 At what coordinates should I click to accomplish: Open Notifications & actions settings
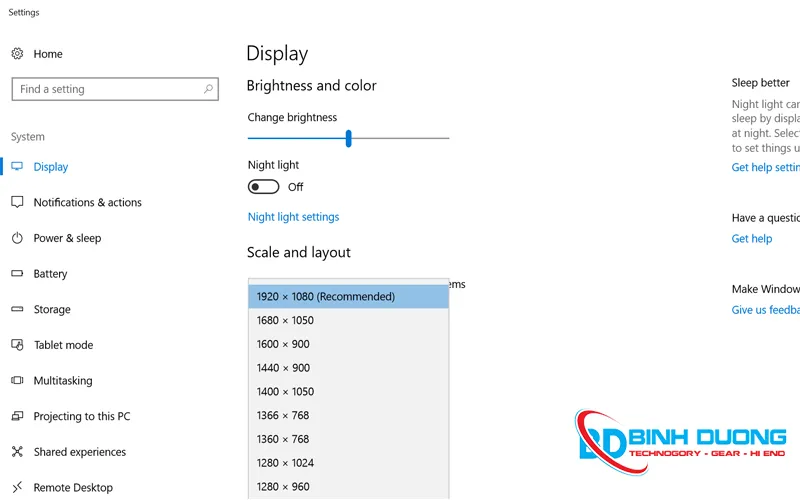[x=87, y=202]
